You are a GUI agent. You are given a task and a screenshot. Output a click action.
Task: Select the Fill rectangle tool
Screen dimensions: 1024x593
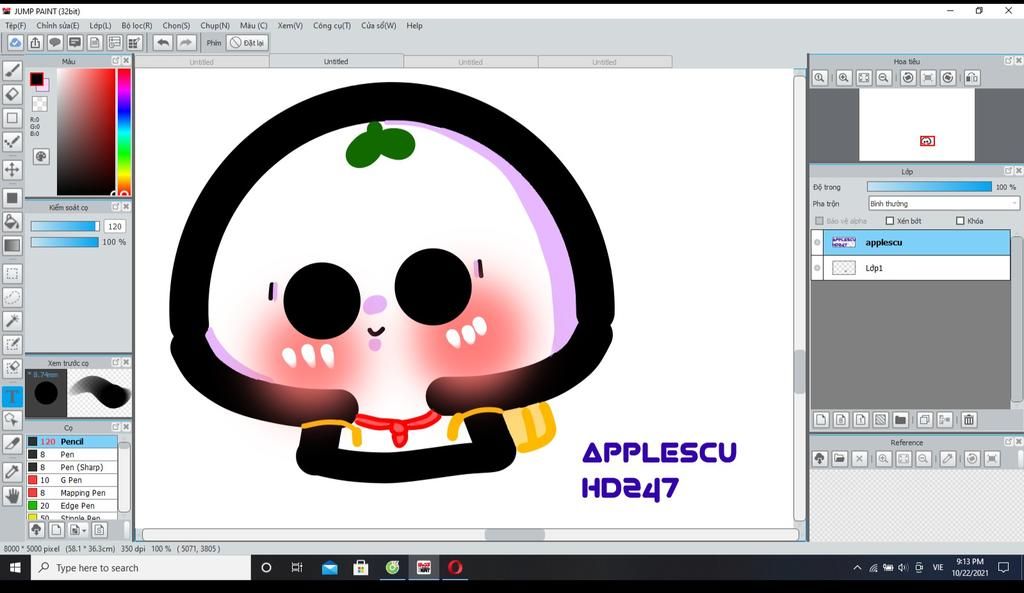pos(12,198)
